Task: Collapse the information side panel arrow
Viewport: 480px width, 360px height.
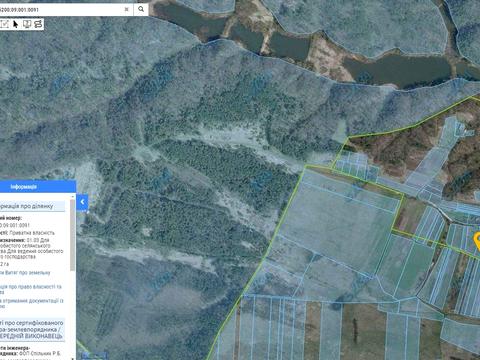Action: pos(82,202)
